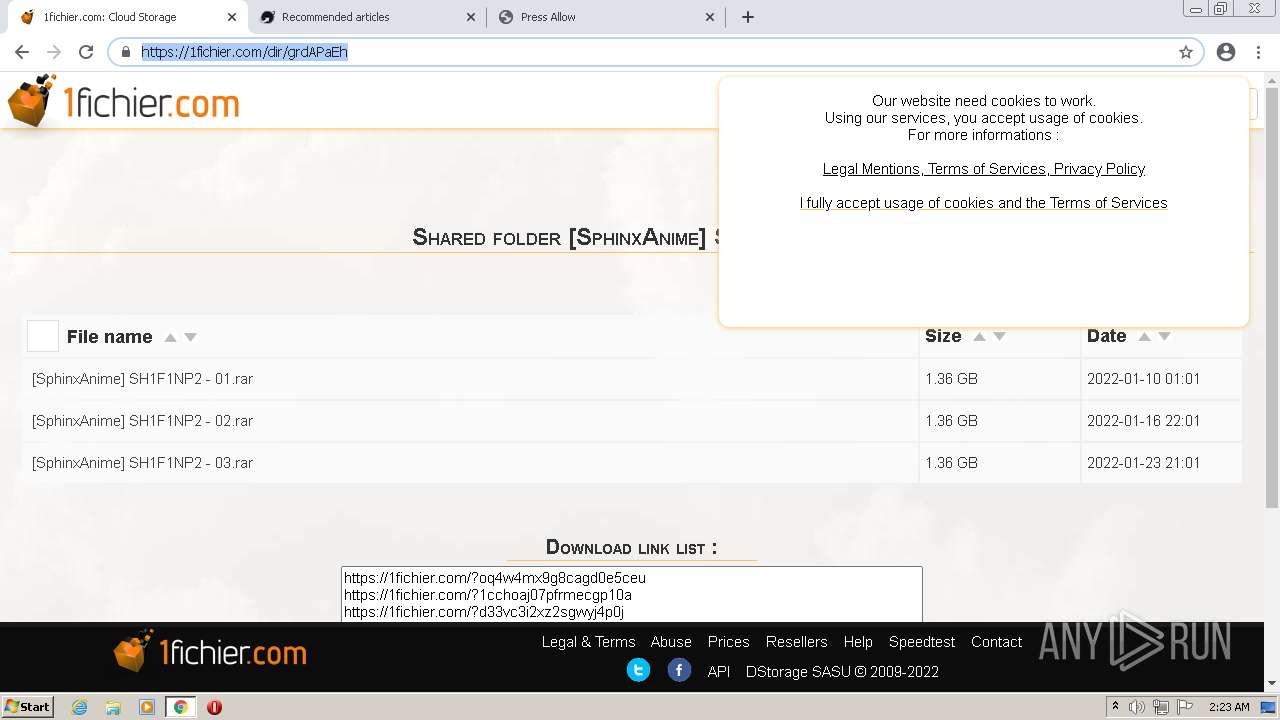
Task: Open the Help footer link
Action: coord(858,642)
